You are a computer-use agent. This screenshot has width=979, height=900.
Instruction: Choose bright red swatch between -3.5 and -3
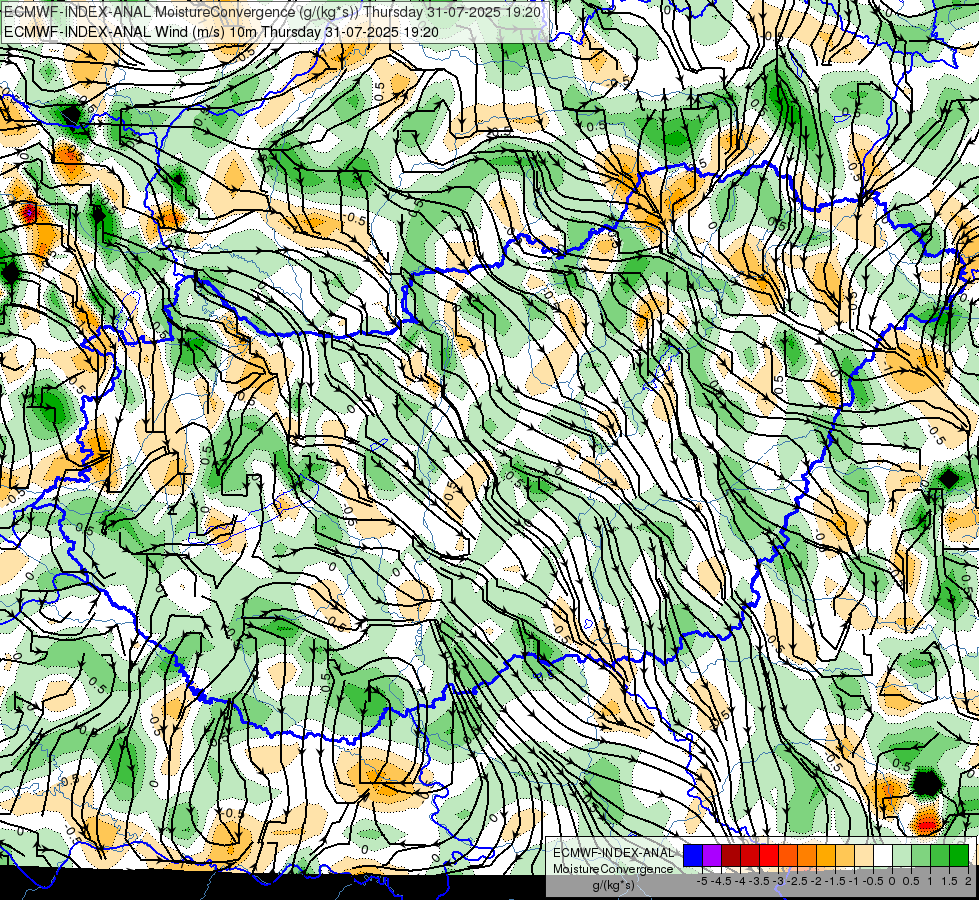point(769,855)
